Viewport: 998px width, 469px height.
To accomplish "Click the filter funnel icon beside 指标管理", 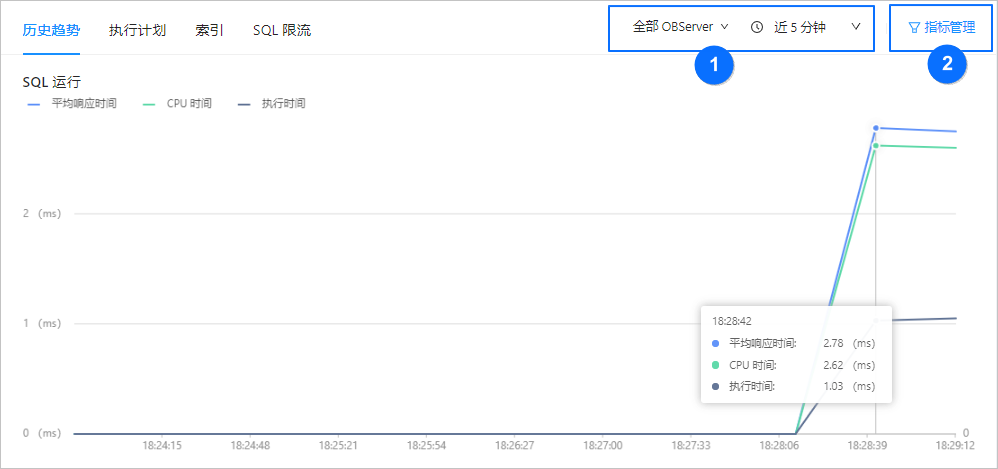I will click(914, 28).
